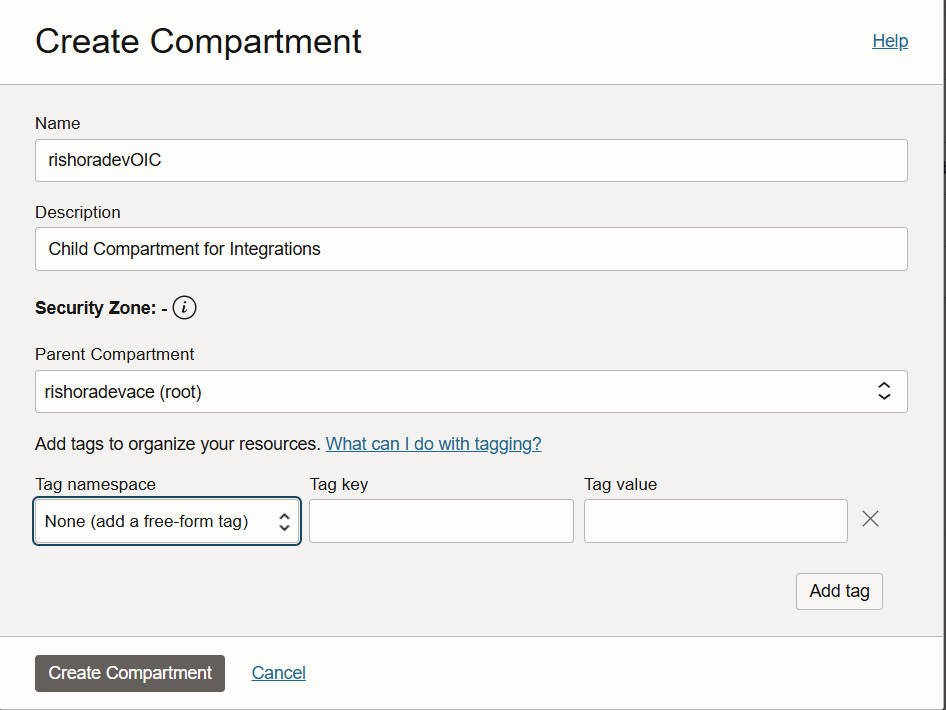Viewport: 946px width, 710px height.
Task: Click the Tag namespace up-down arrows
Action: click(284, 521)
